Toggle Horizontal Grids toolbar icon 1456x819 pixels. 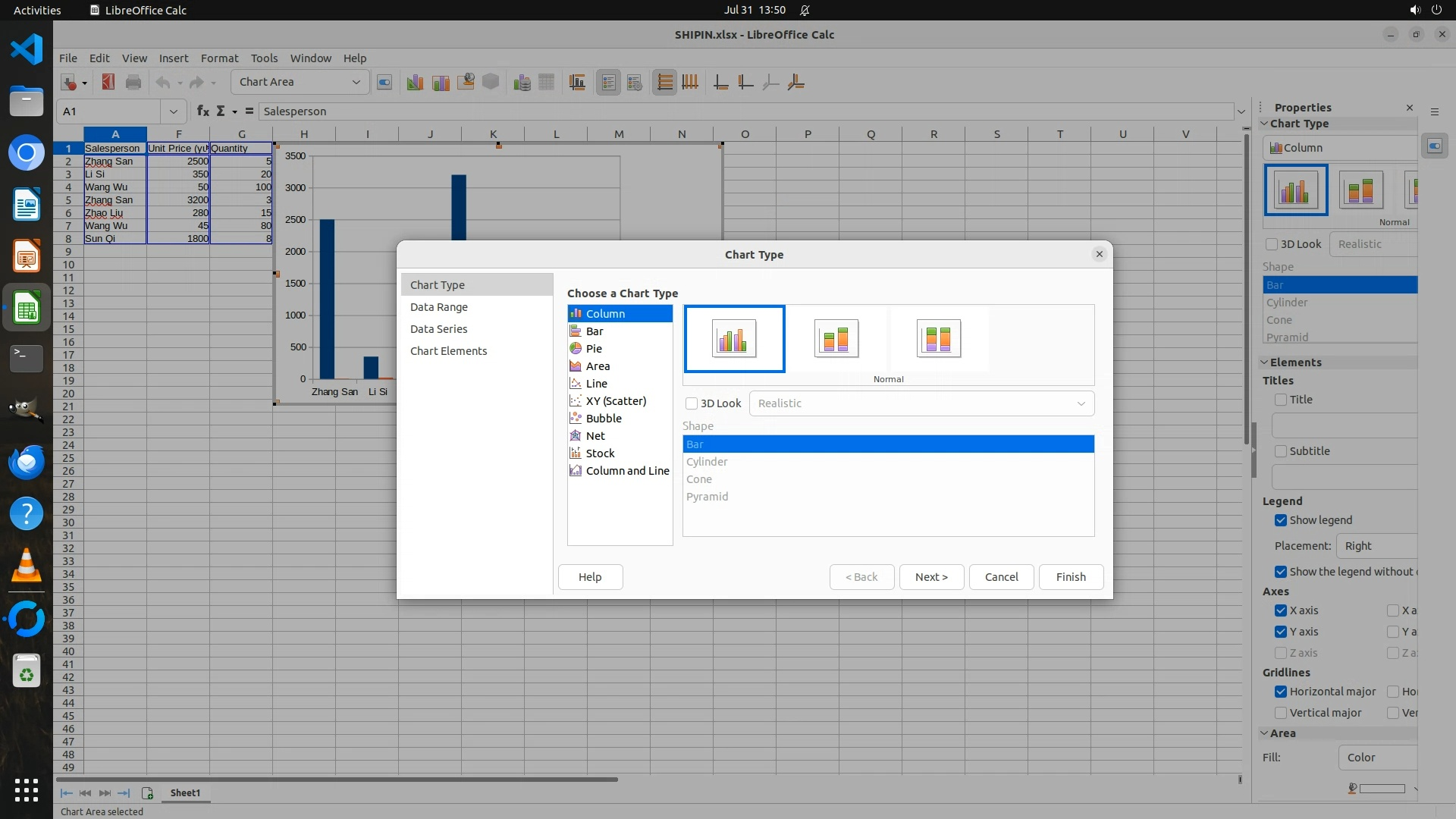[x=664, y=82]
